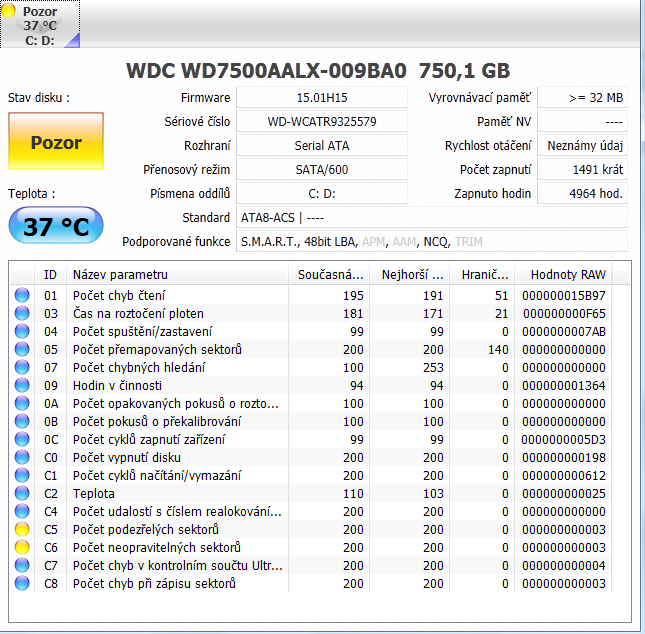This screenshot has height=634, width=645.
Task: Click blue status orb for attribute C7
Action: pos(22,565)
